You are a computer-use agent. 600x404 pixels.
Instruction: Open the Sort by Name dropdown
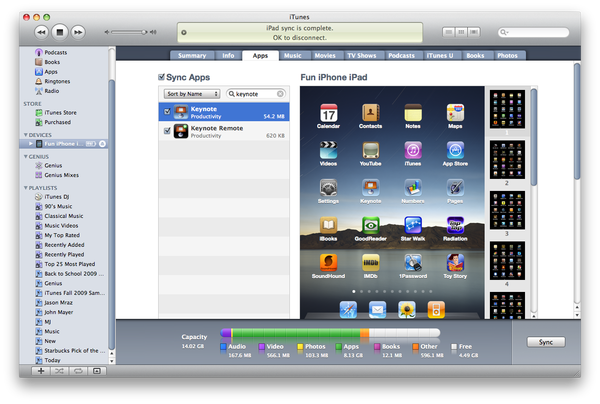point(192,94)
